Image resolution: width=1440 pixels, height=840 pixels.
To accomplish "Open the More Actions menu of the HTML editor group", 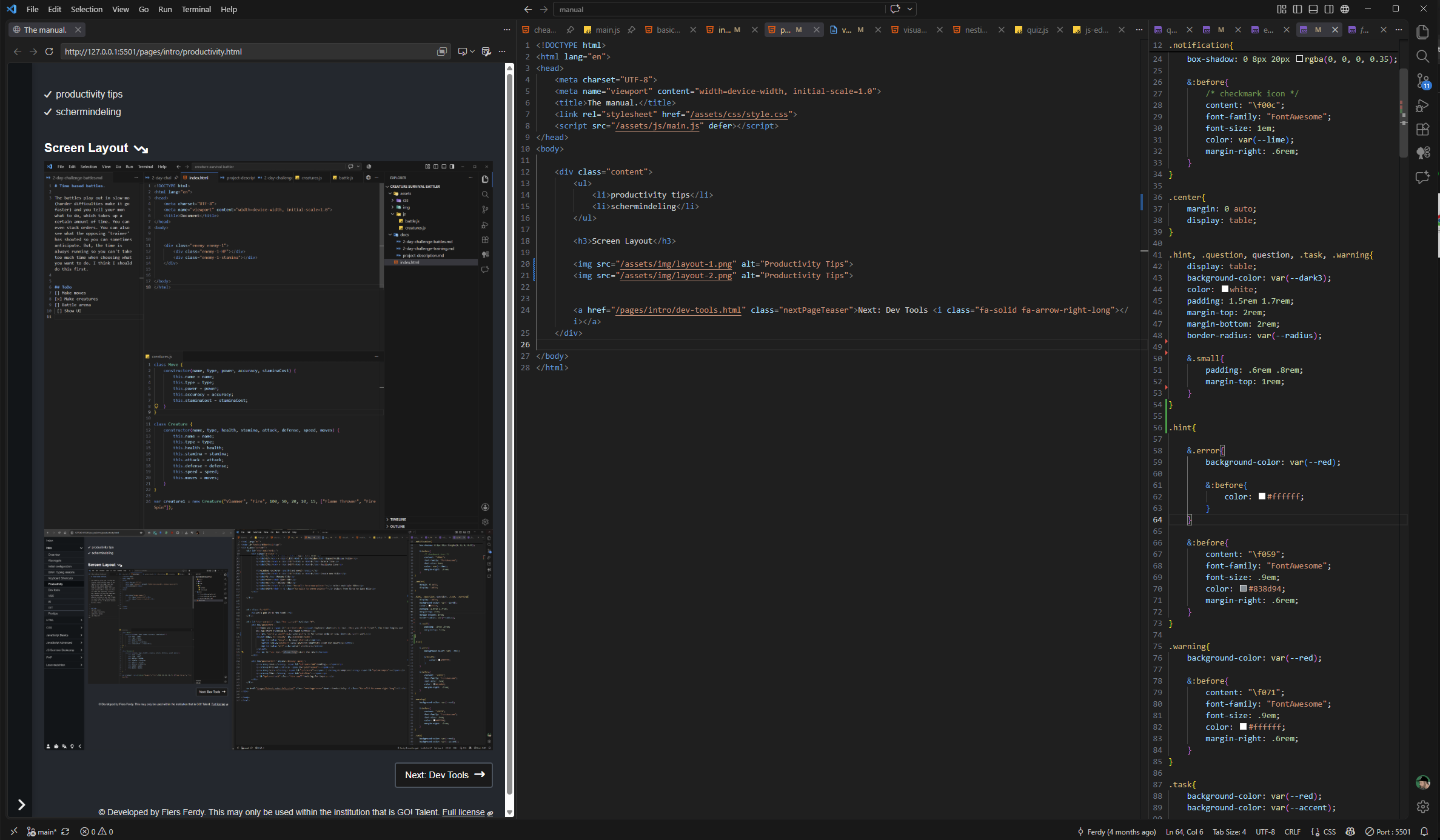I will [1139, 30].
